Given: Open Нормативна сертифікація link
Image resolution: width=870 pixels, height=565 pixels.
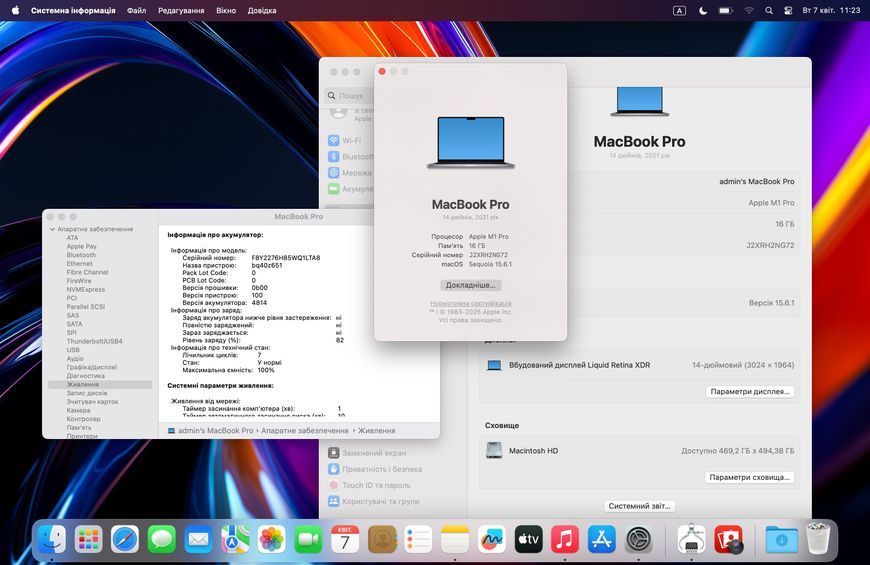Looking at the screenshot, I should (x=471, y=304).
